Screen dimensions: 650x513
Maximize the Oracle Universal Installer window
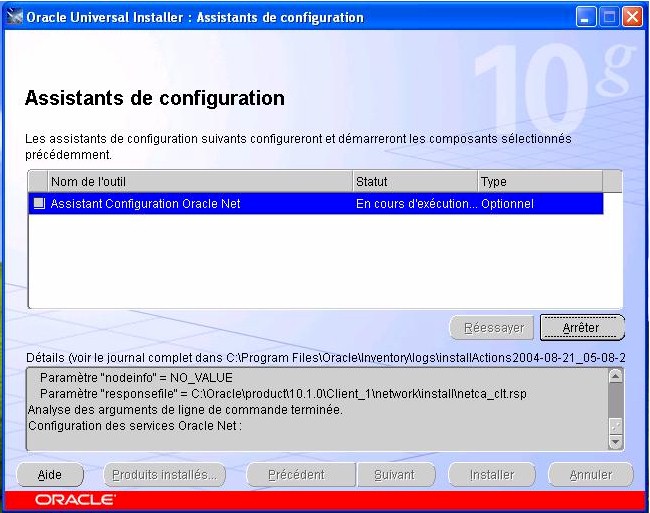coord(609,17)
